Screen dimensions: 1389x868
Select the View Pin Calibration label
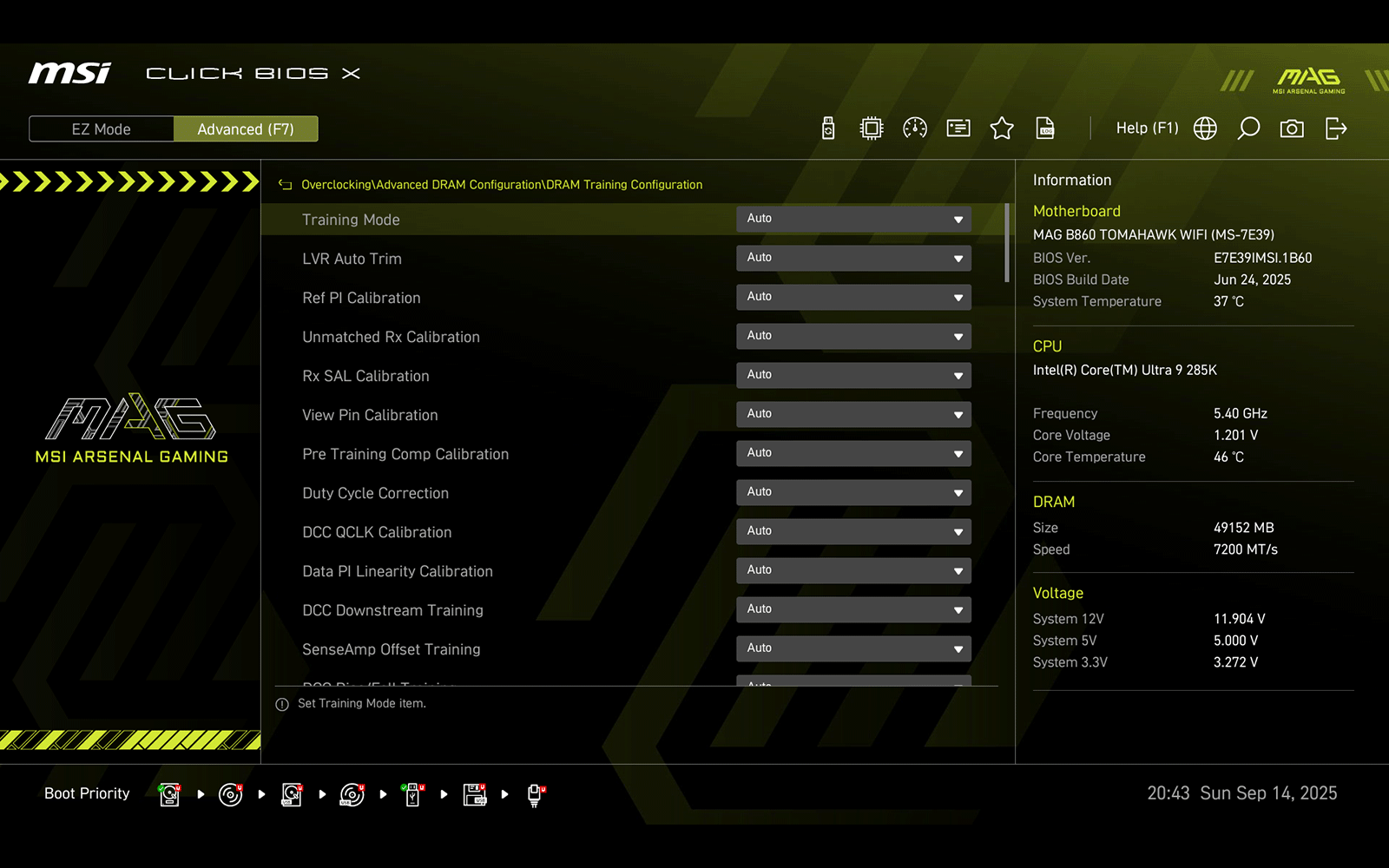370,415
